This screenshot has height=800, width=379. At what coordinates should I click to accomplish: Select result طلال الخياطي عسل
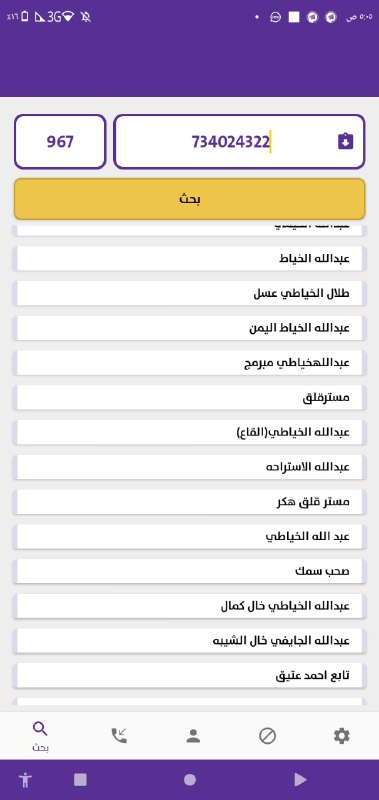point(188,293)
